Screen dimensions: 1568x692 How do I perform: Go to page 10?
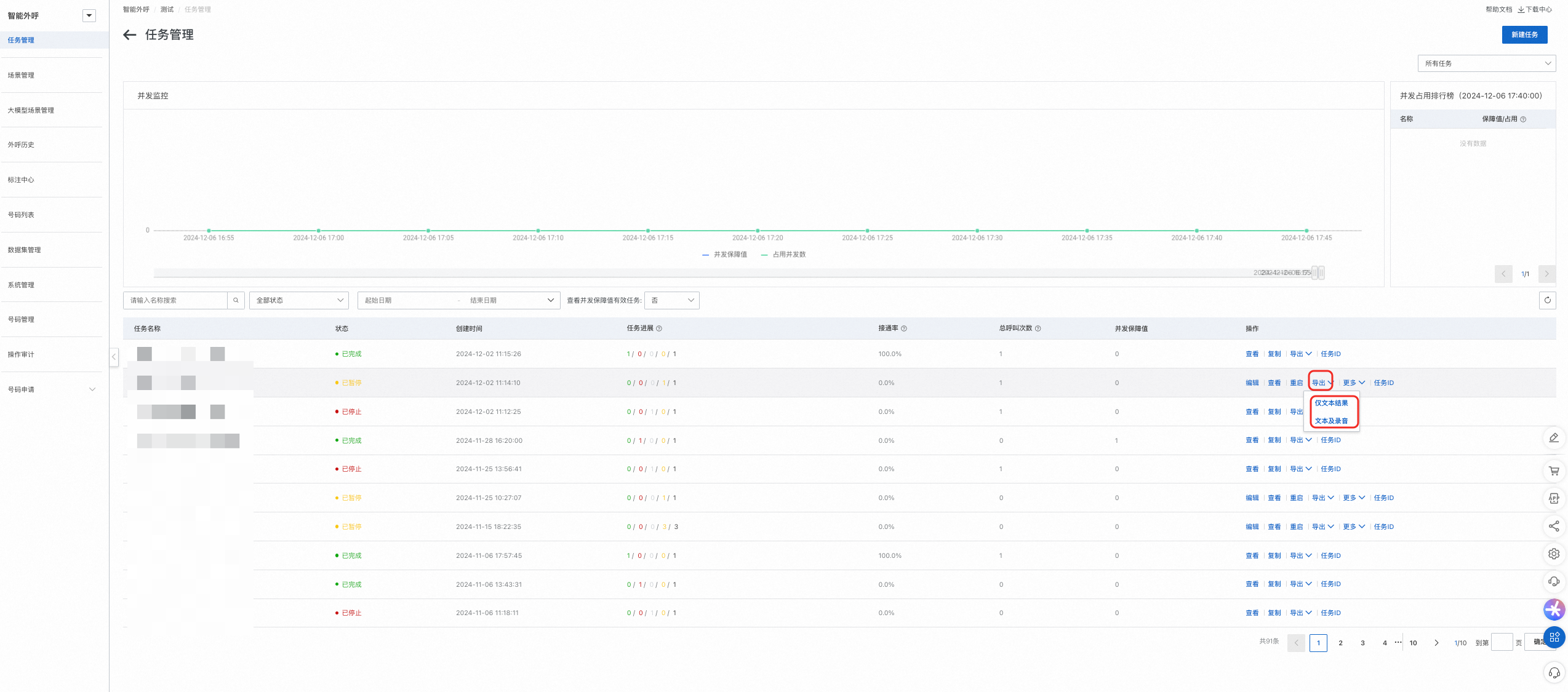point(1413,643)
